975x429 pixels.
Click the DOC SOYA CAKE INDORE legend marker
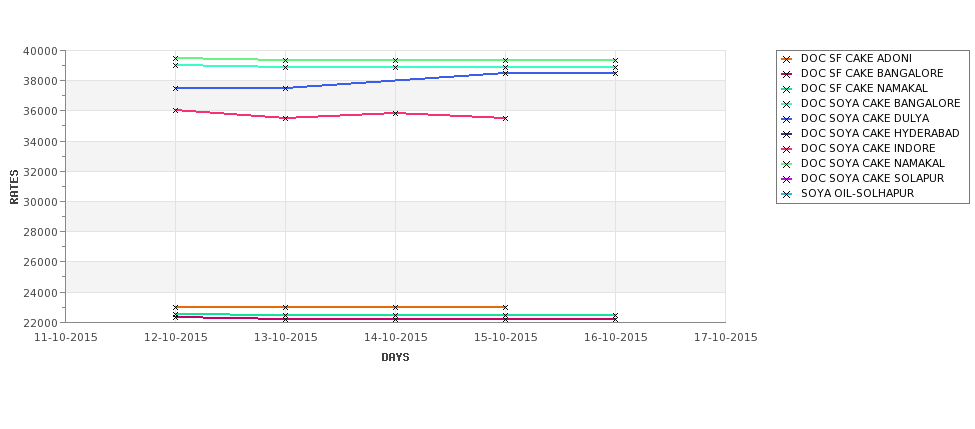point(787,149)
